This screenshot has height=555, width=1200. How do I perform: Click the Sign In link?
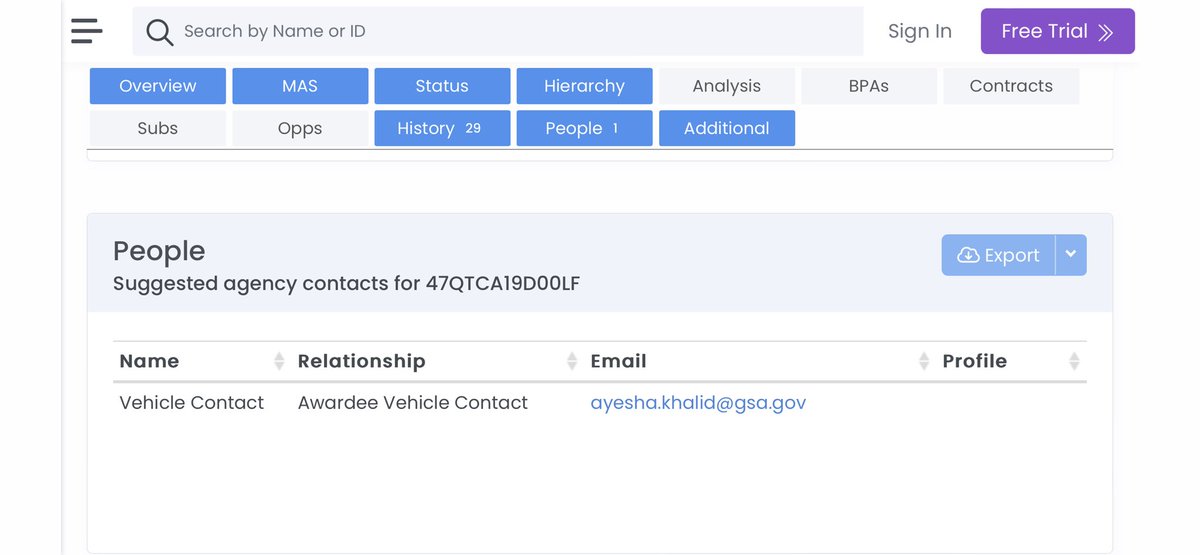coord(919,31)
